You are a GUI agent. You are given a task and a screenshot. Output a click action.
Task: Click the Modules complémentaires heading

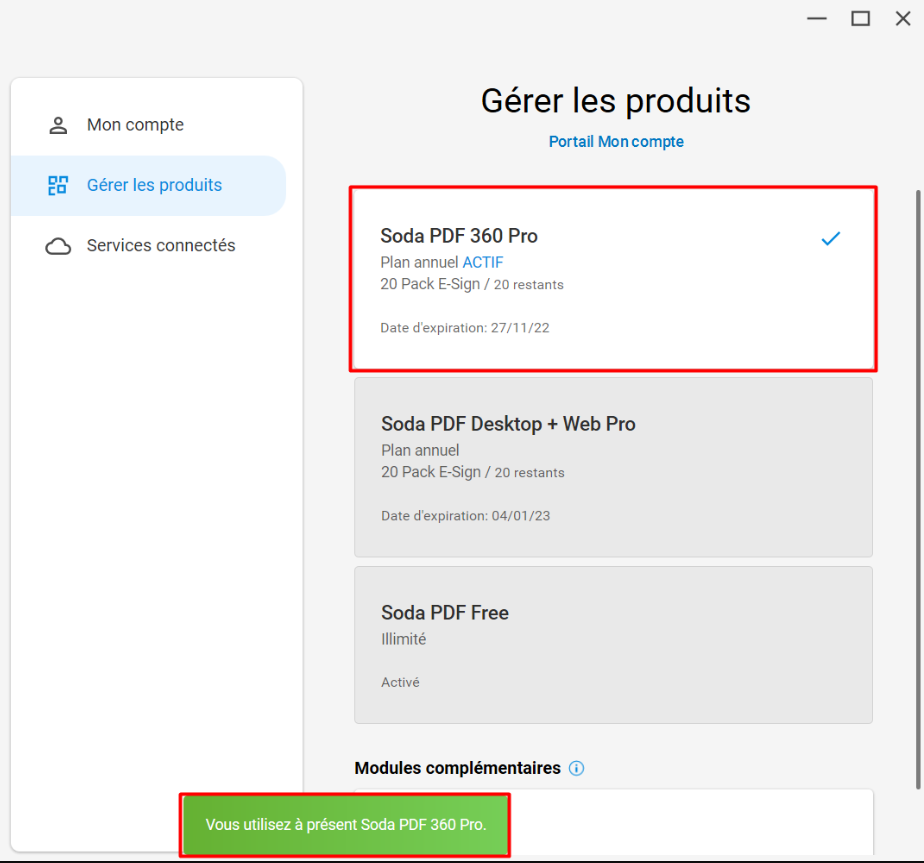tap(457, 768)
